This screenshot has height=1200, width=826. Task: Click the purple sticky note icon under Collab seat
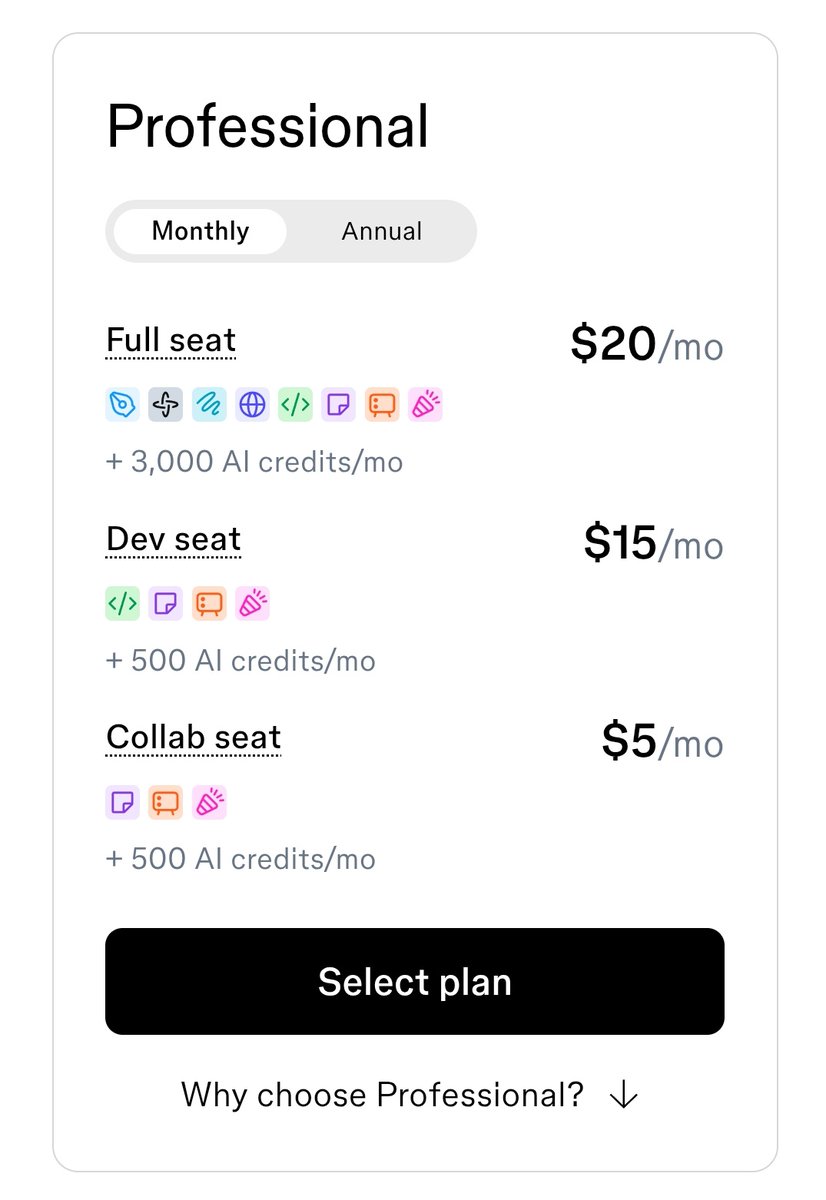click(122, 802)
